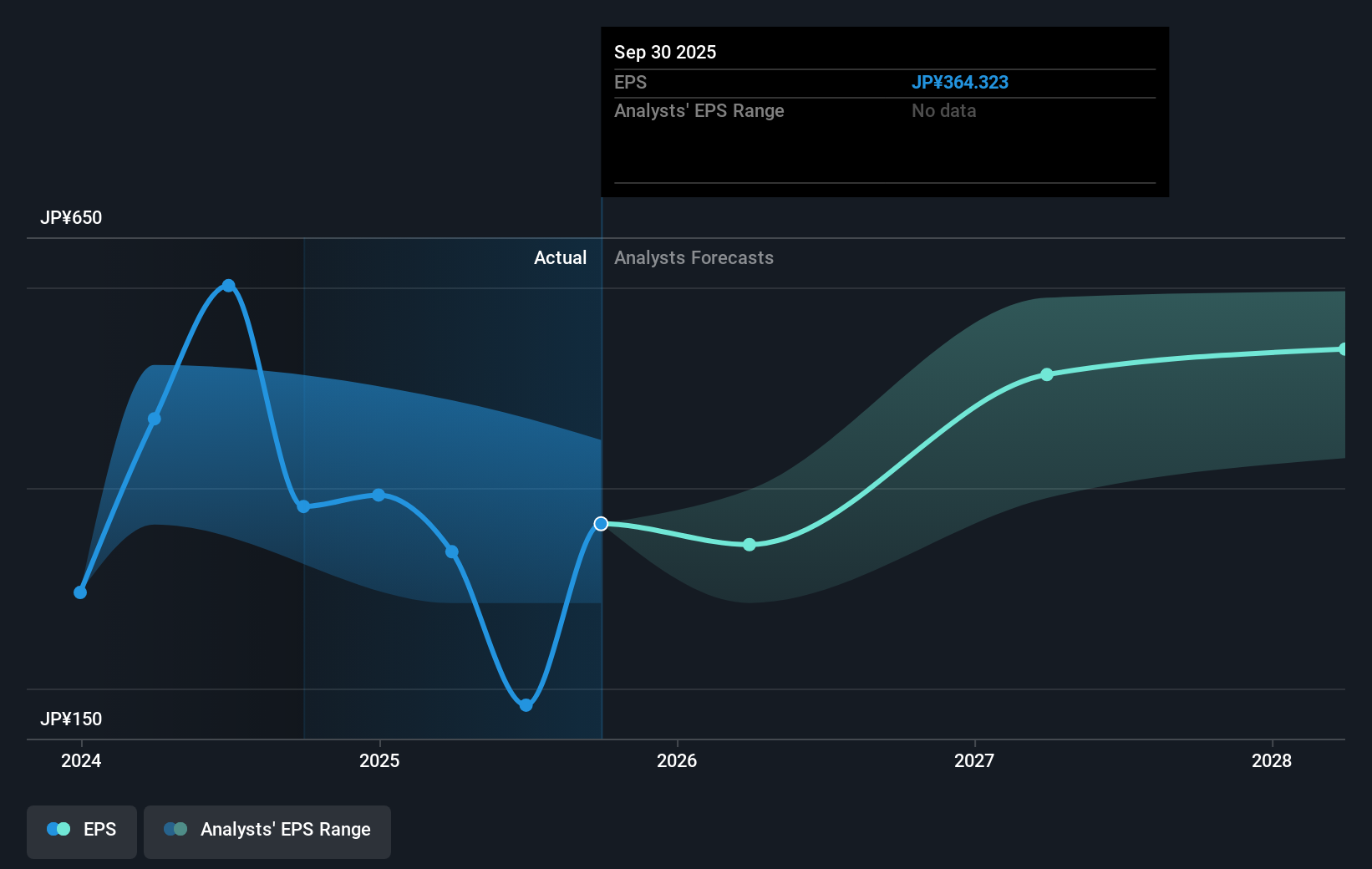
Task: Click the final forecast data point in 2028
Action: pos(1344,349)
